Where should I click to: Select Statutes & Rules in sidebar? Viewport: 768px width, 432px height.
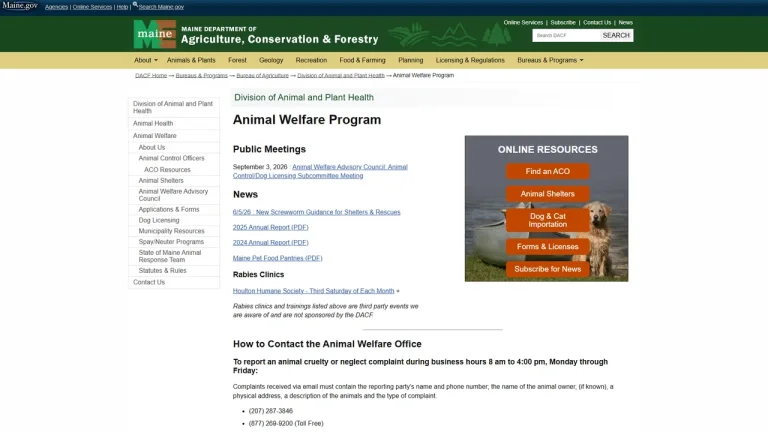176,270
